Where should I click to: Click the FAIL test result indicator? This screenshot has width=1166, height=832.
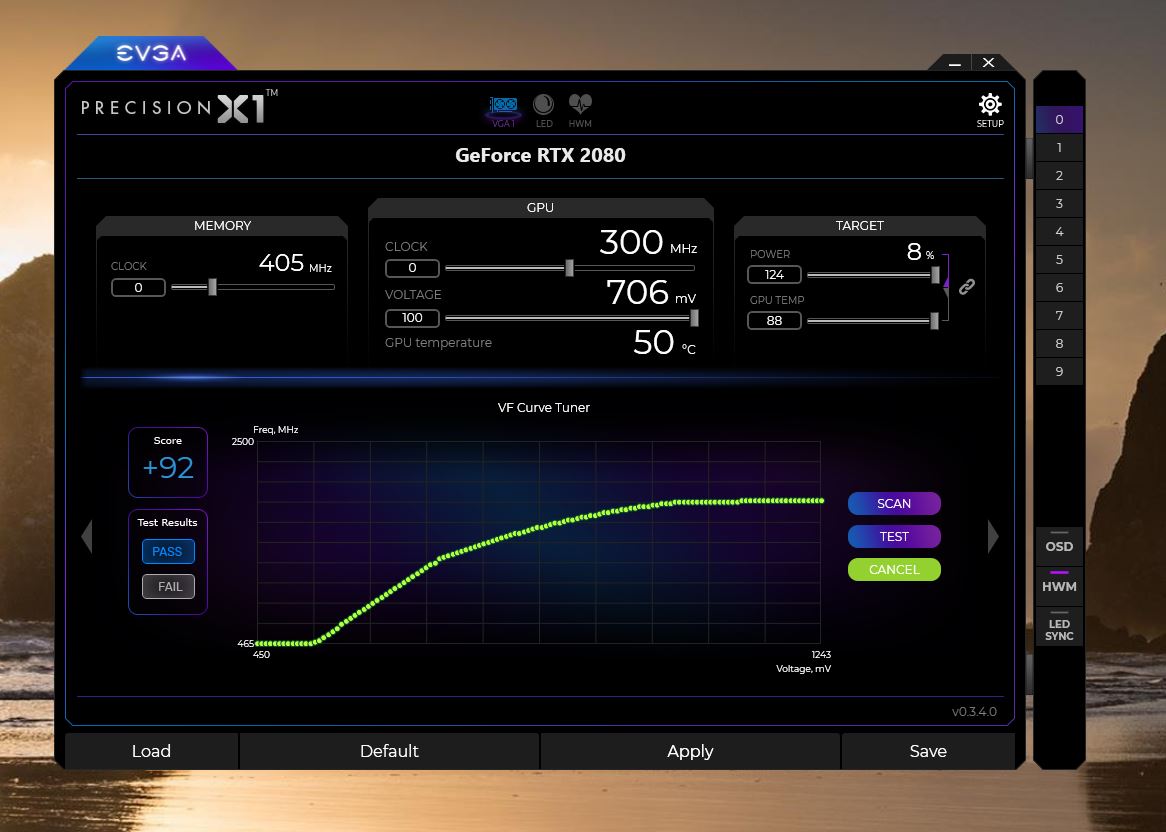point(169,587)
